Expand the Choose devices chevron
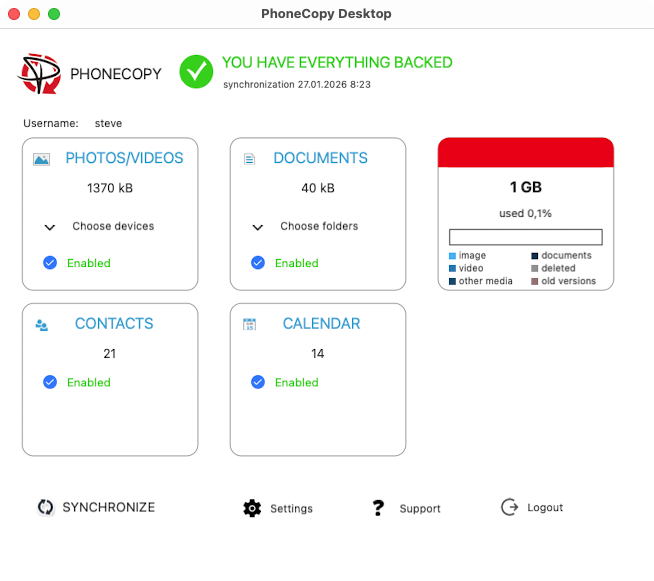The height and width of the screenshot is (581, 654). click(50, 227)
